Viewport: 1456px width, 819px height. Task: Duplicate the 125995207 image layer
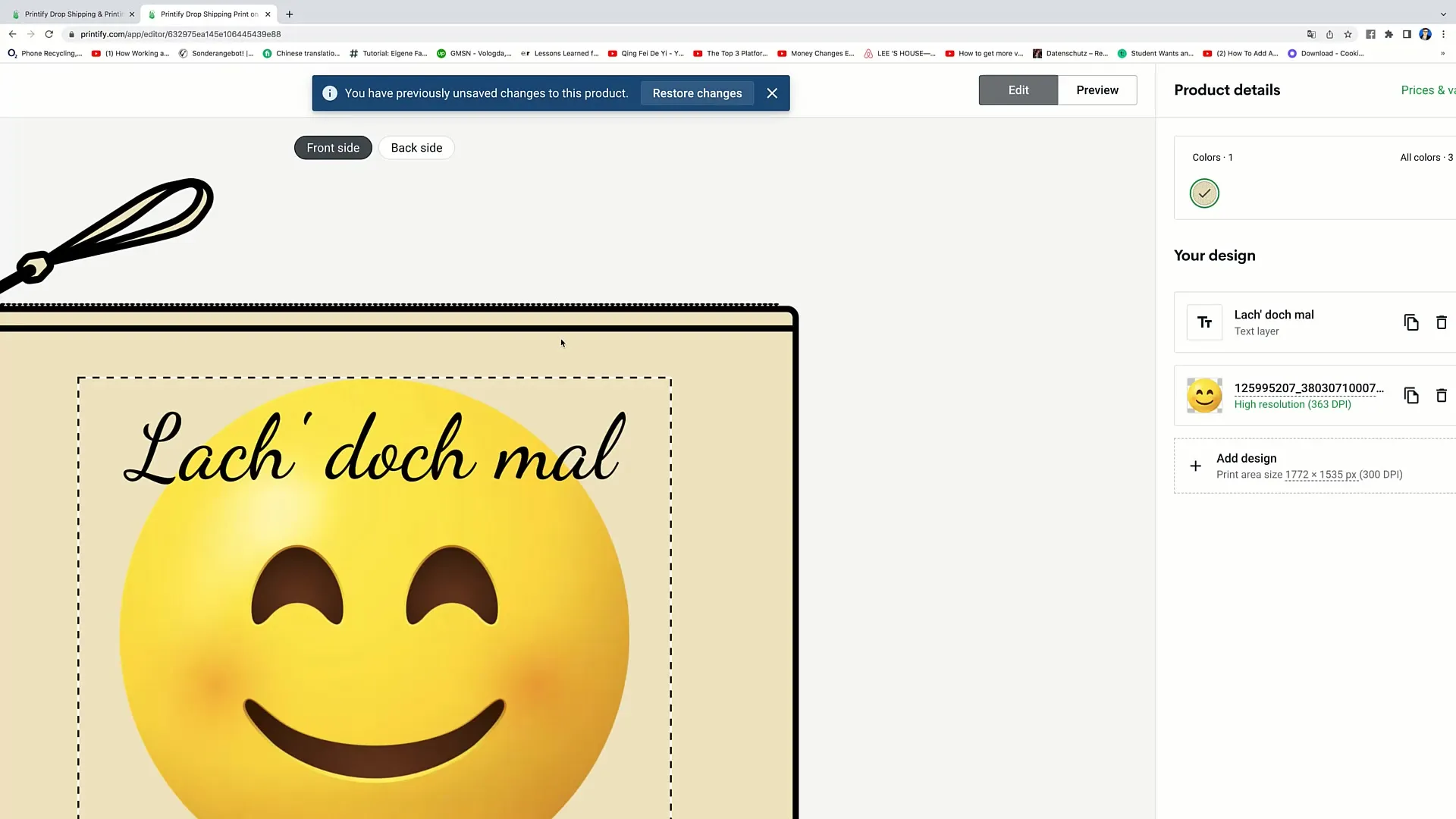coord(1410,396)
